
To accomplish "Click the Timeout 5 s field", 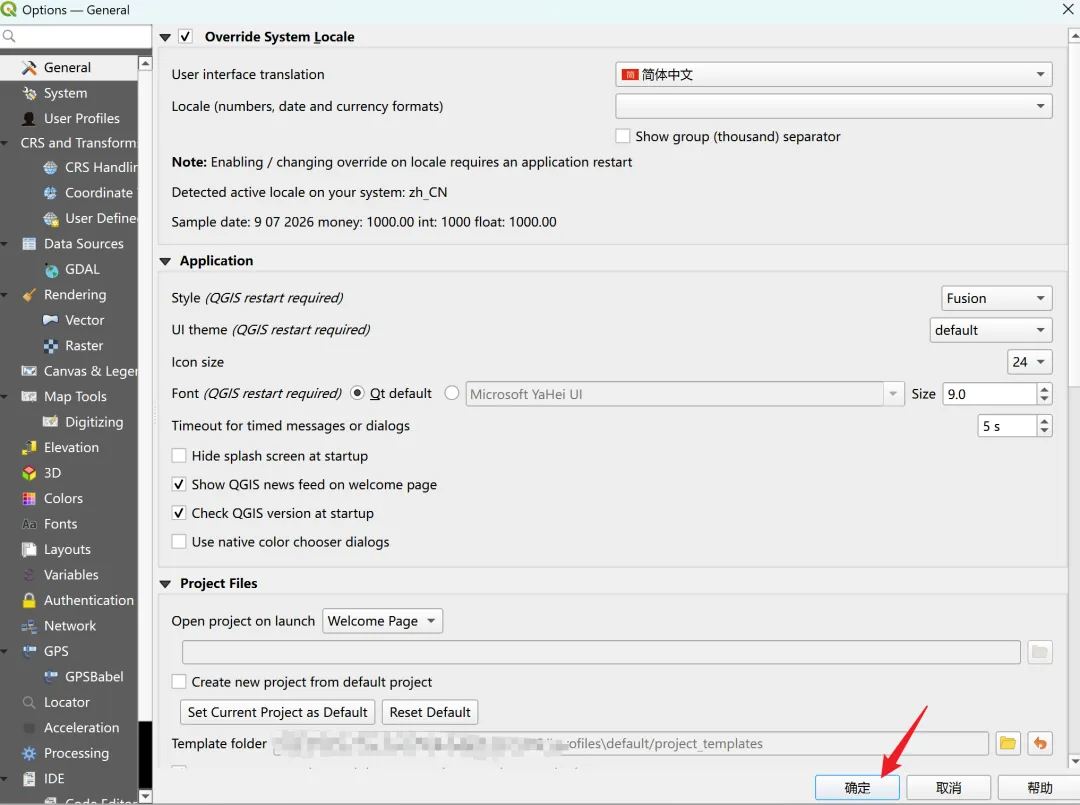I will tap(1006, 426).
